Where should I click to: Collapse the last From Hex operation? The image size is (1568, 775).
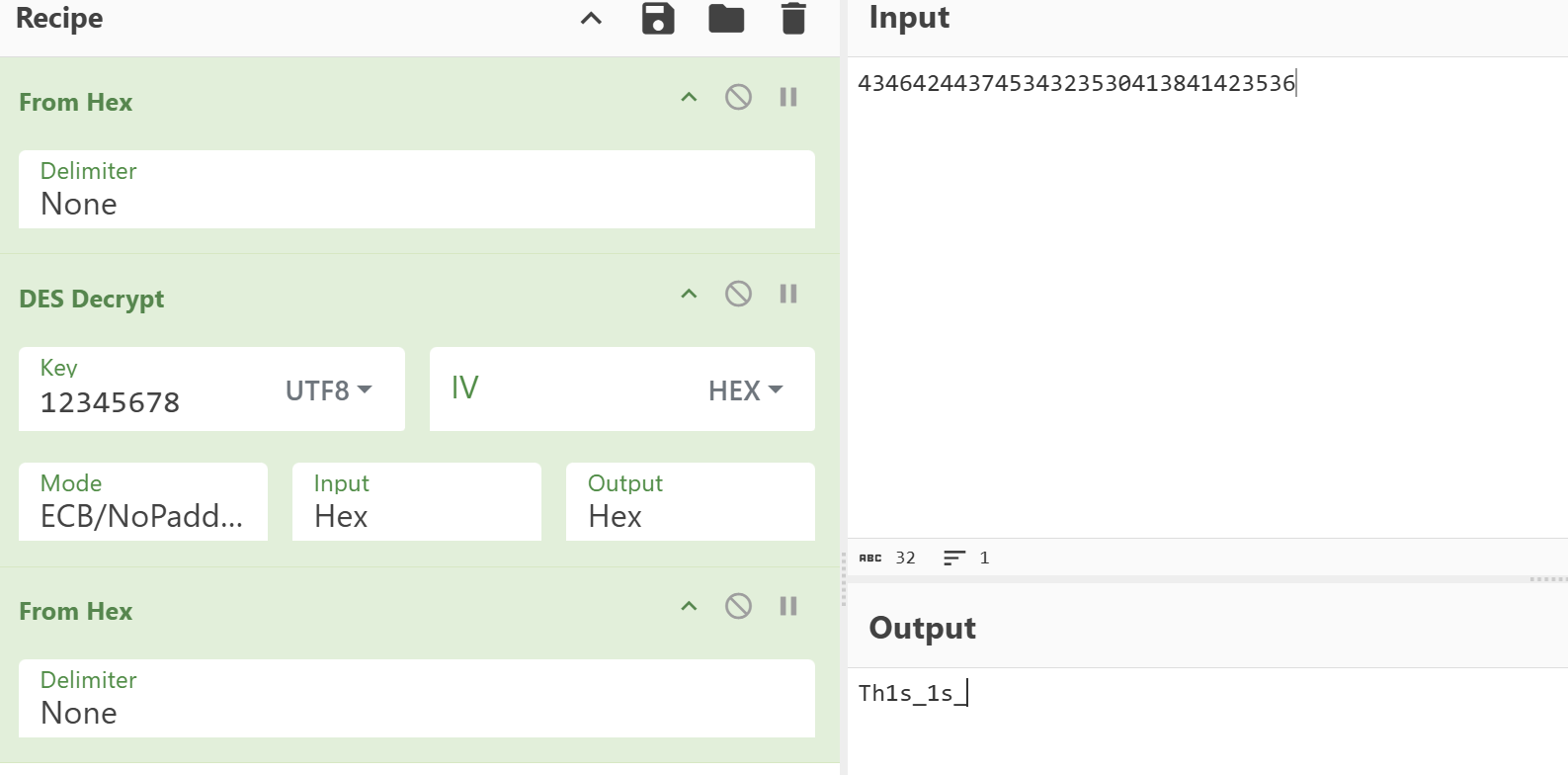(x=689, y=606)
